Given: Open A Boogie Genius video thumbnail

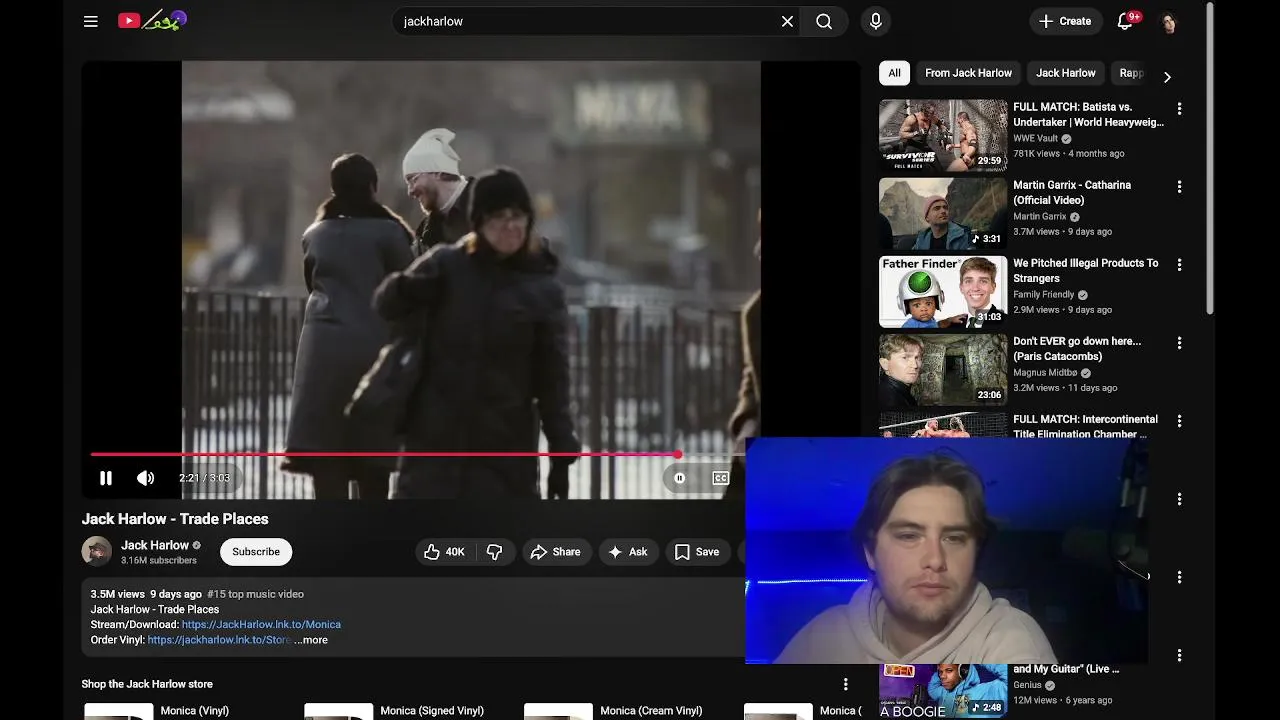Looking at the screenshot, I should point(943,690).
